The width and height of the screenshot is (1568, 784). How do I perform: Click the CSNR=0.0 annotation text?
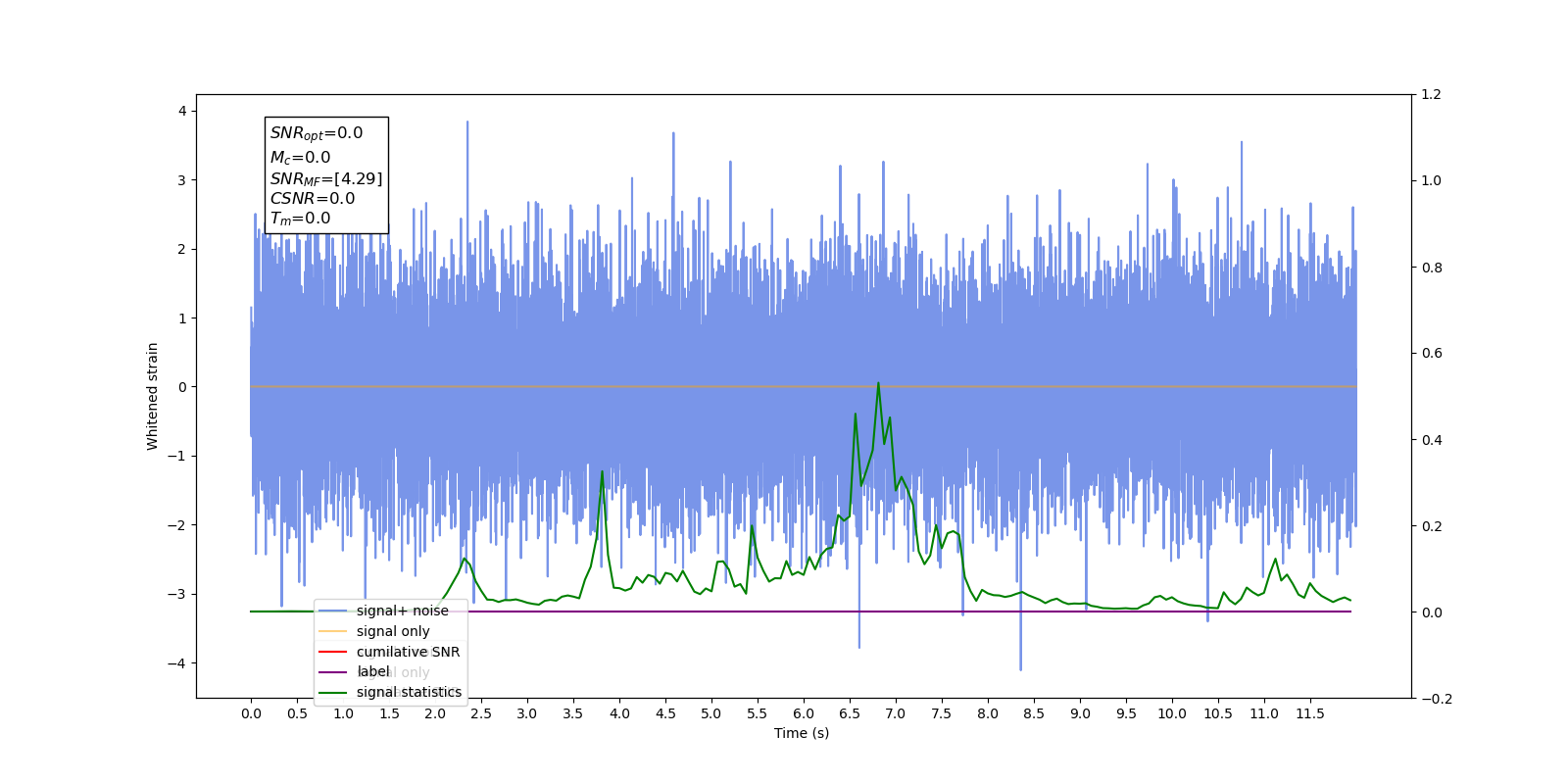[313, 199]
